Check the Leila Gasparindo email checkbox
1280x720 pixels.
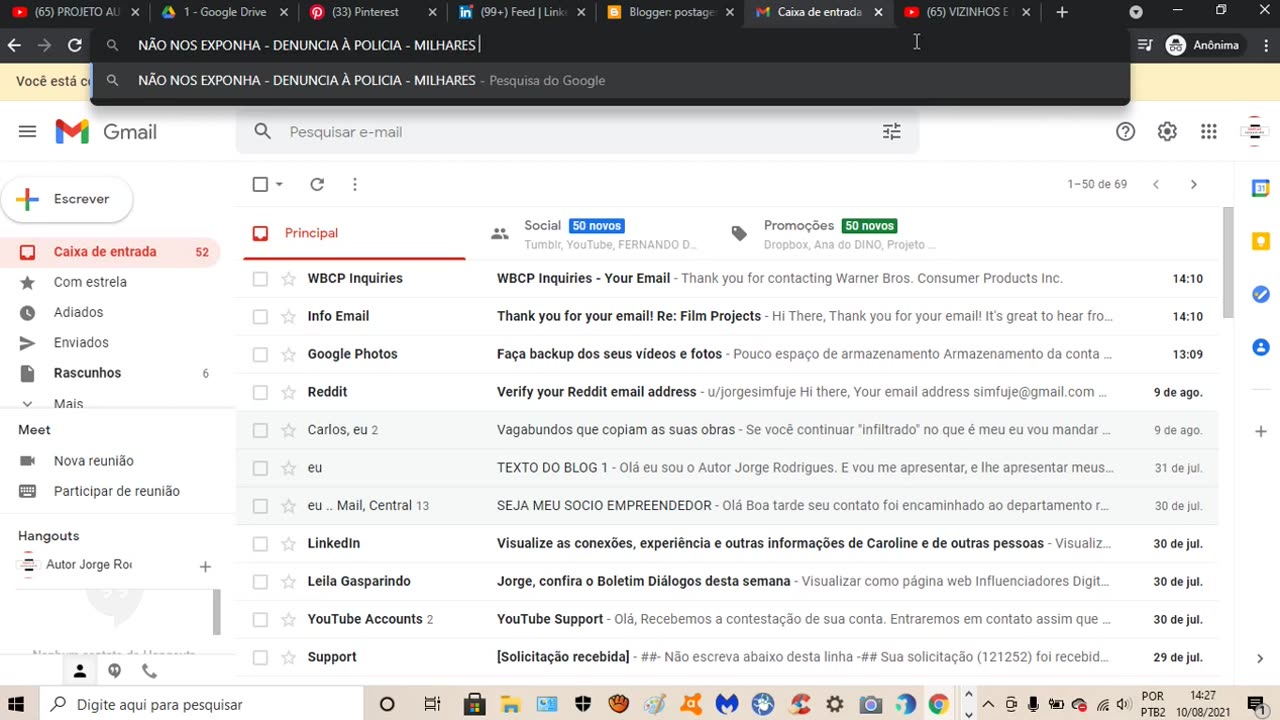(x=260, y=582)
